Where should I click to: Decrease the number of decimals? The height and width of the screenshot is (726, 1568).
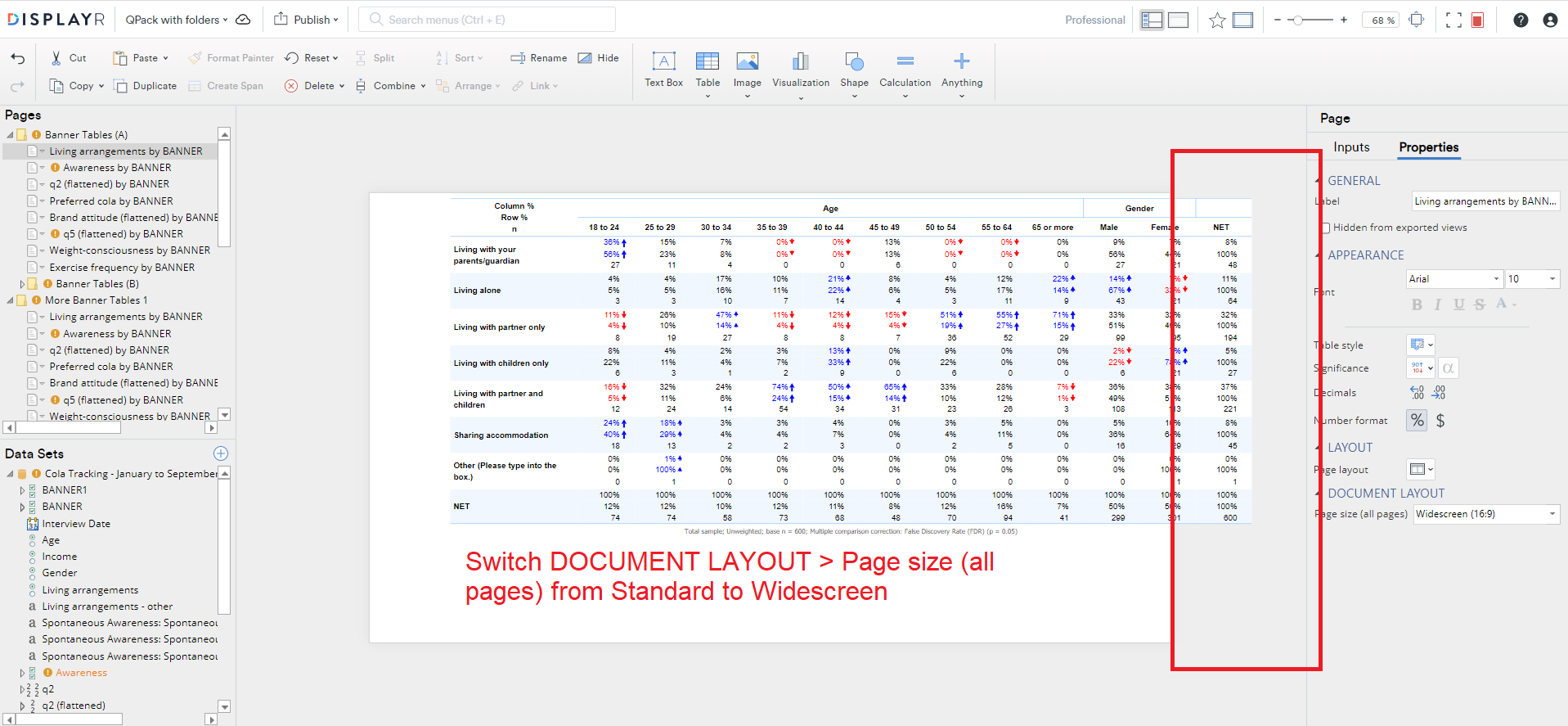tap(1417, 393)
